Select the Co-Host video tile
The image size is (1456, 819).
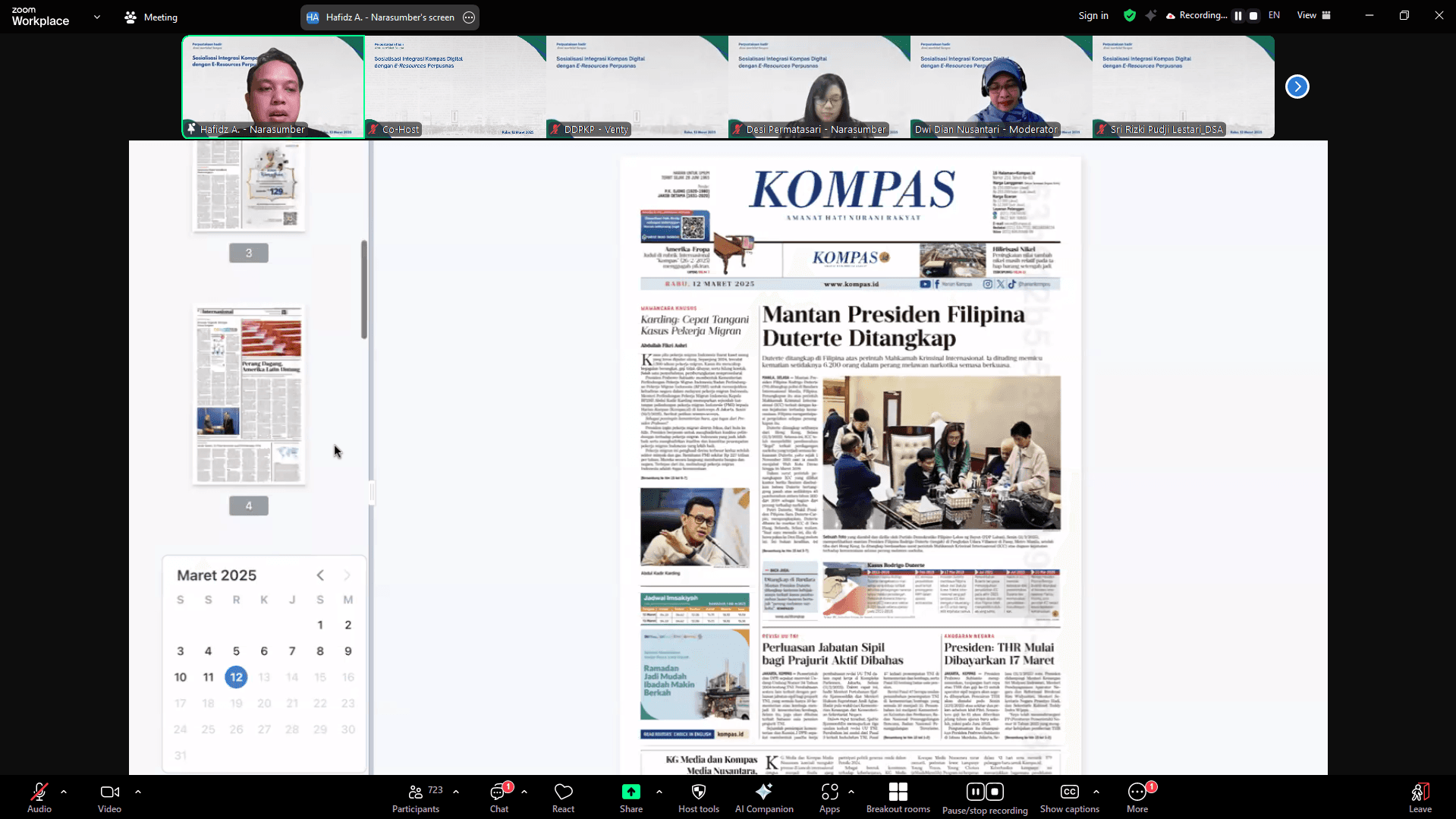coord(455,87)
